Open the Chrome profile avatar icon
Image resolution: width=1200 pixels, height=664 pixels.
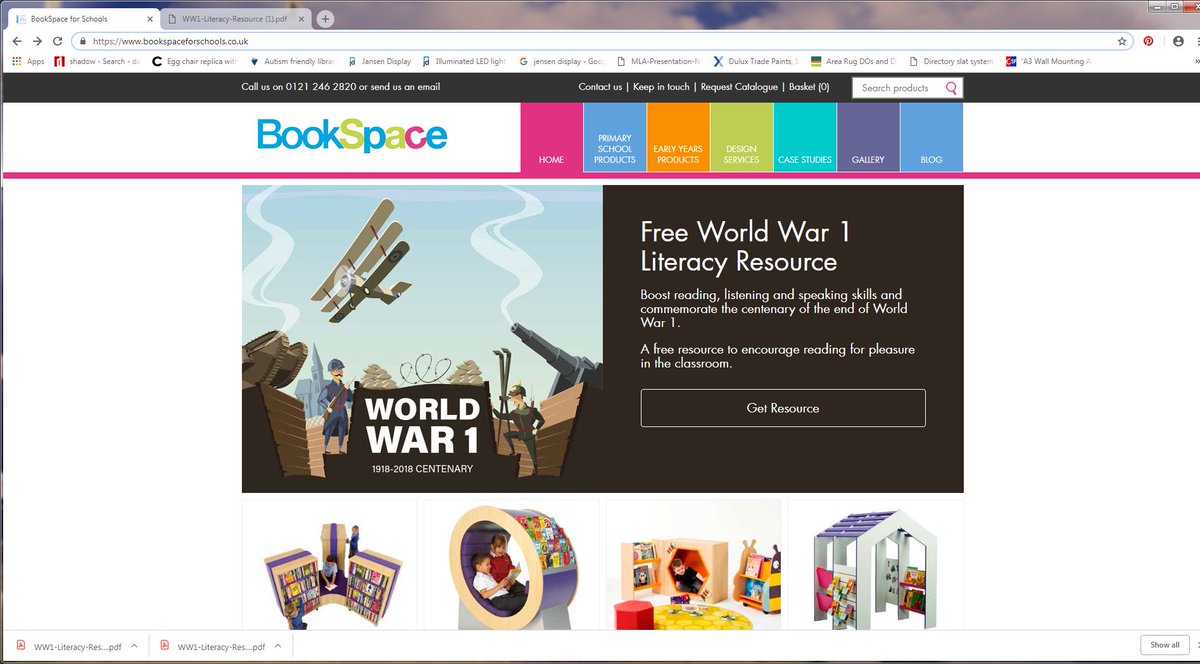pos(1178,41)
